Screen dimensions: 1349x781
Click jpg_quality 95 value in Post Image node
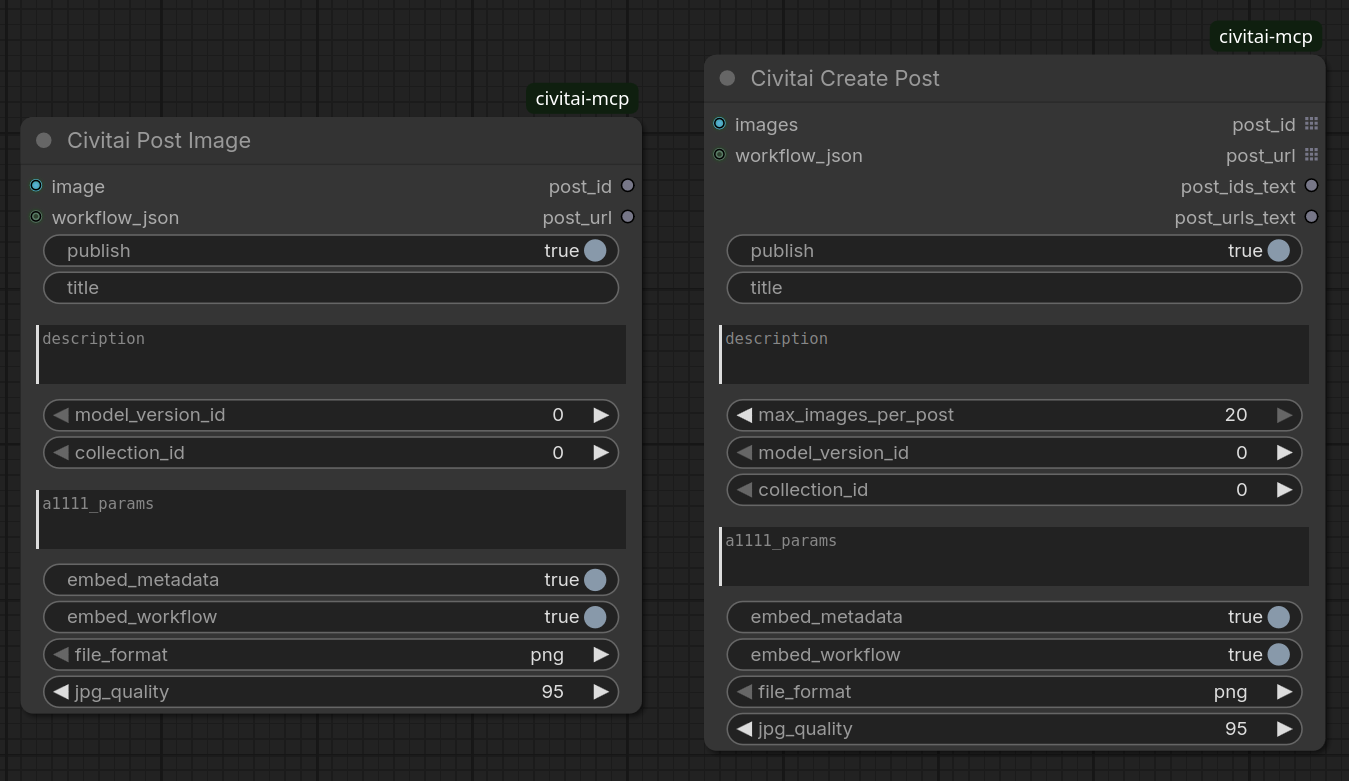click(x=553, y=692)
